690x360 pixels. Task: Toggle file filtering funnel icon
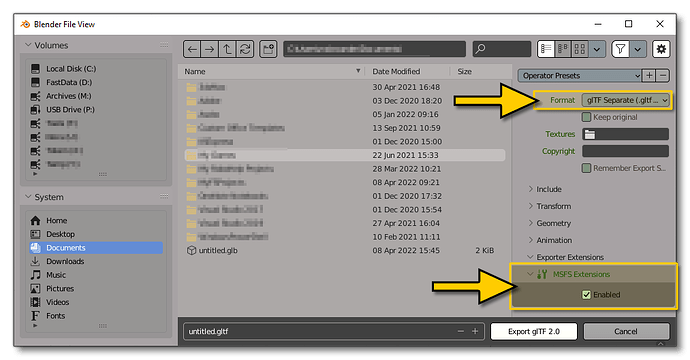[620, 49]
